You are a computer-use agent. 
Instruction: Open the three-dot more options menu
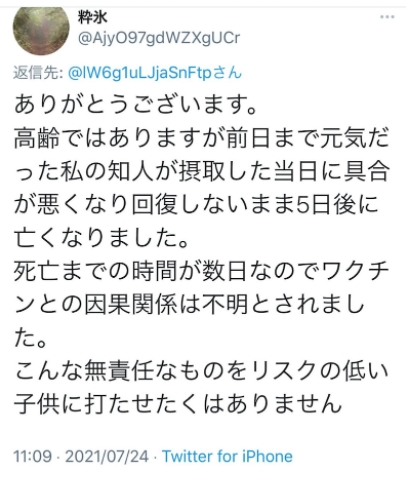pyautogui.click(x=387, y=17)
